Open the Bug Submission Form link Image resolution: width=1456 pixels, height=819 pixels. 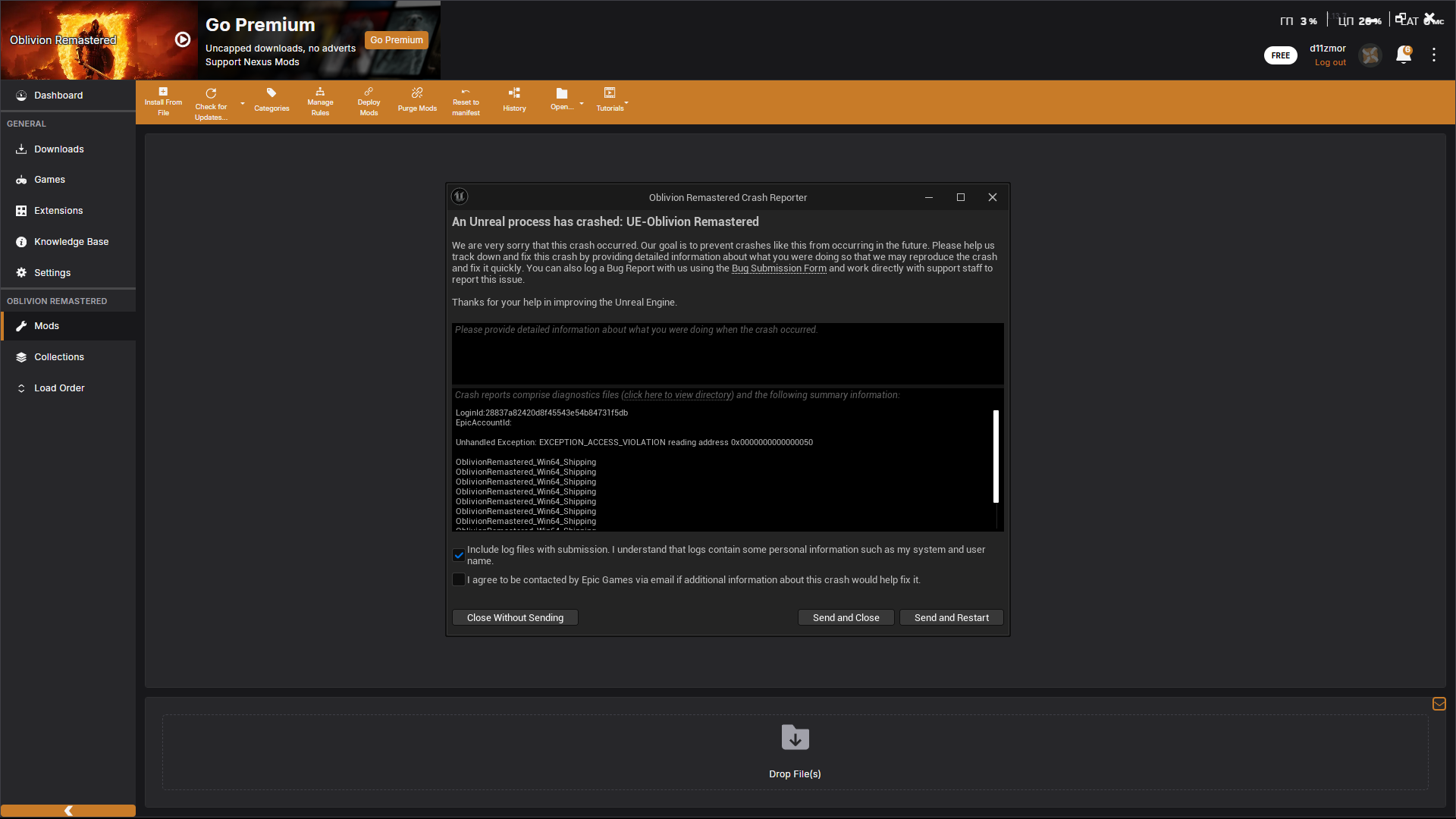coord(779,268)
